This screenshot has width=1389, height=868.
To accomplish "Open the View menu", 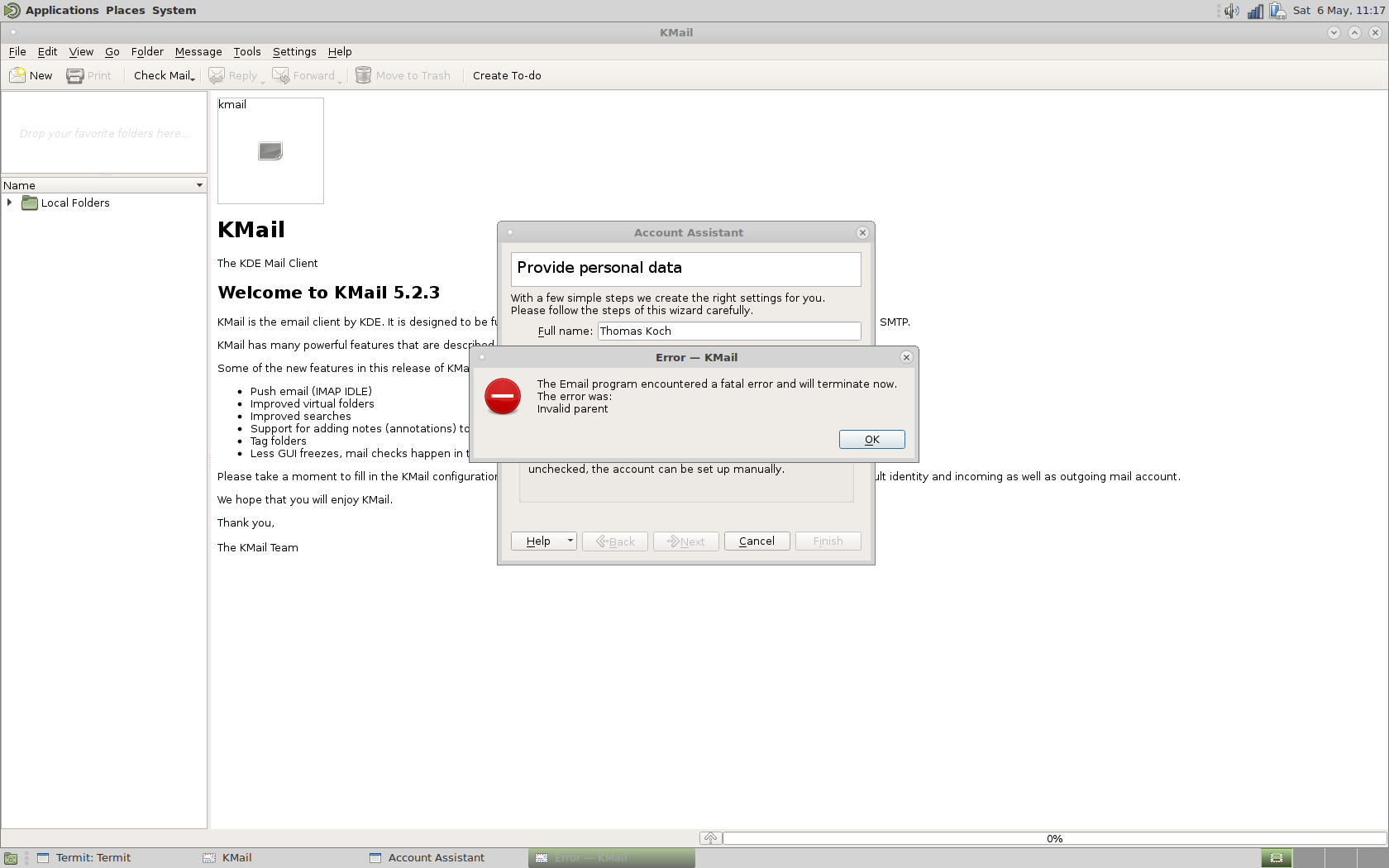I will point(81,51).
